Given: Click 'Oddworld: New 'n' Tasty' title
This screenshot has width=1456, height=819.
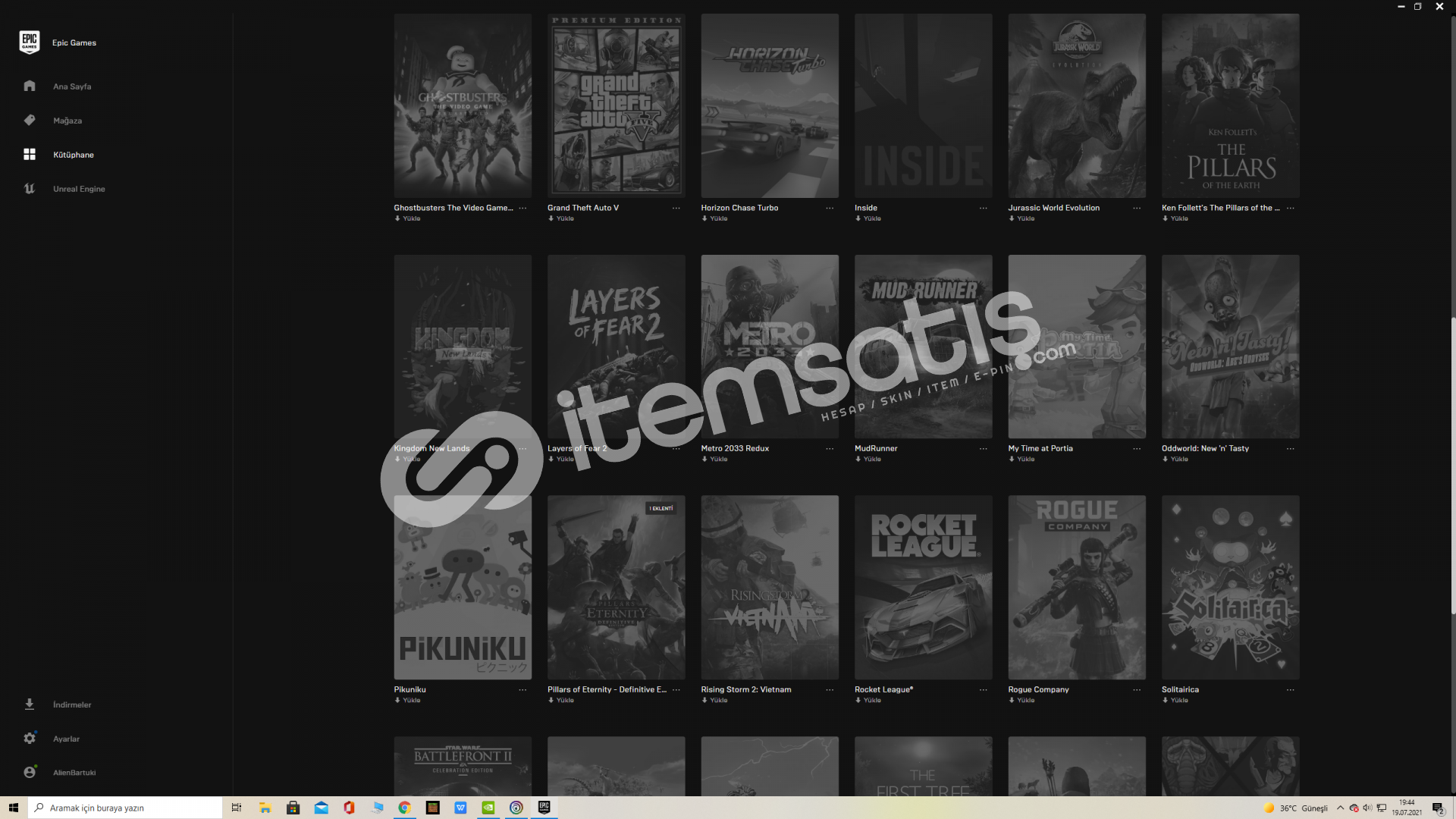Looking at the screenshot, I should pos(1205,448).
